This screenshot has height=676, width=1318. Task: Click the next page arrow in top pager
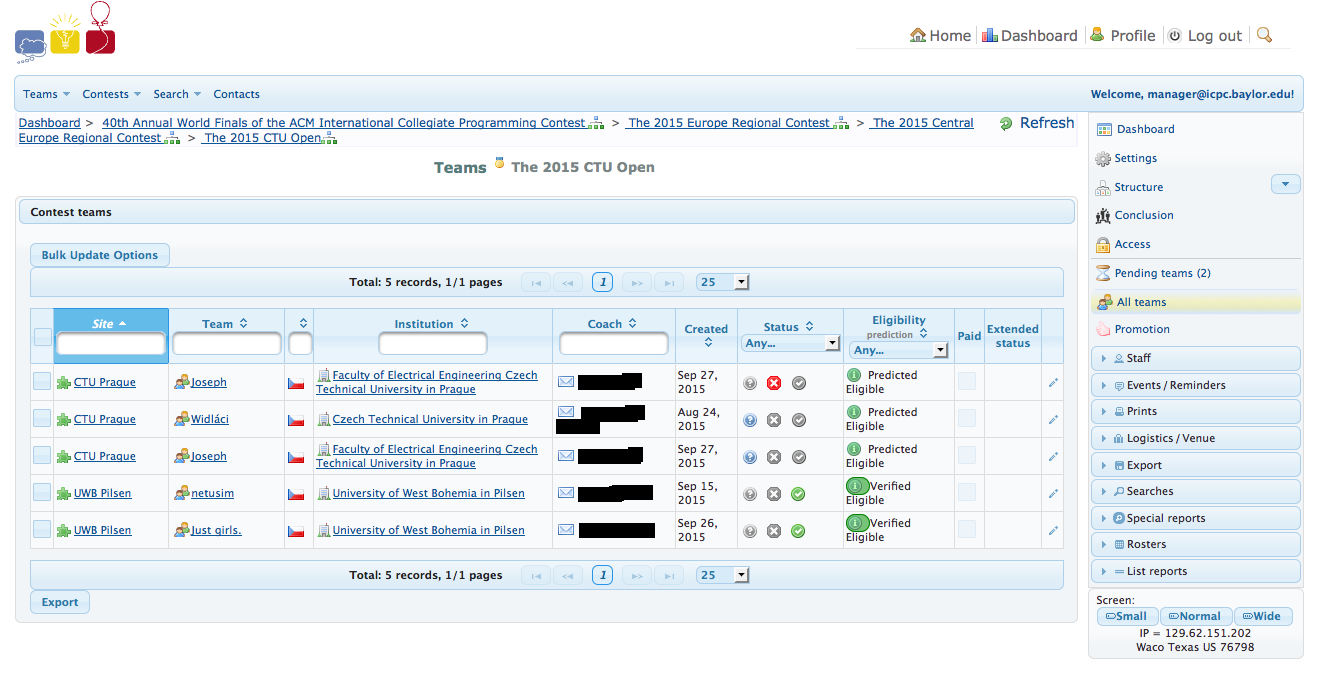[637, 283]
